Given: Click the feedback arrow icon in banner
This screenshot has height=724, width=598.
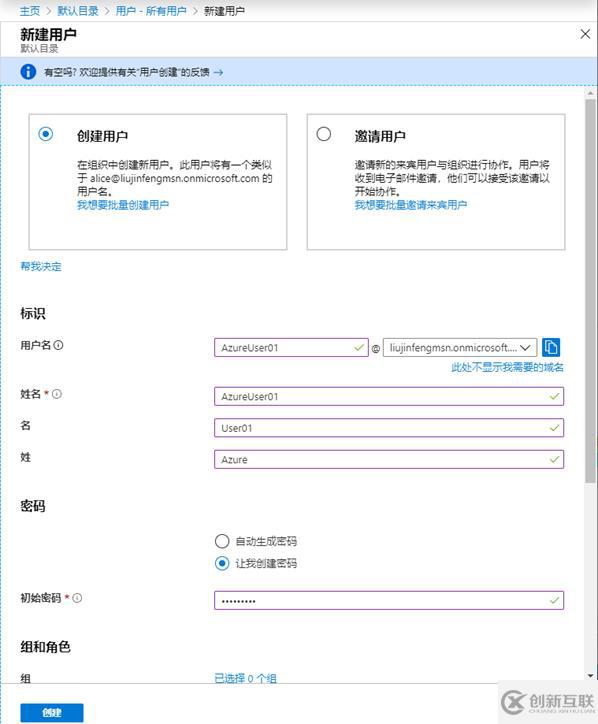Looking at the screenshot, I should 218,72.
